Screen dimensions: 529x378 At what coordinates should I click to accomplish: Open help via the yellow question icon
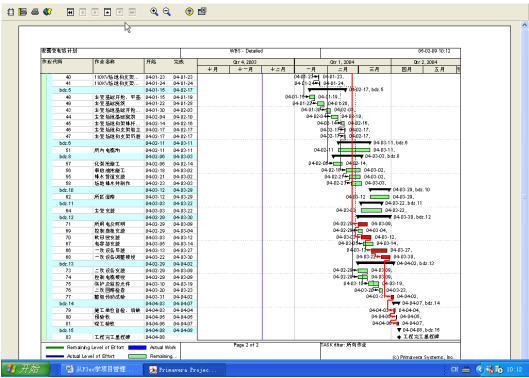tap(190, 12)
